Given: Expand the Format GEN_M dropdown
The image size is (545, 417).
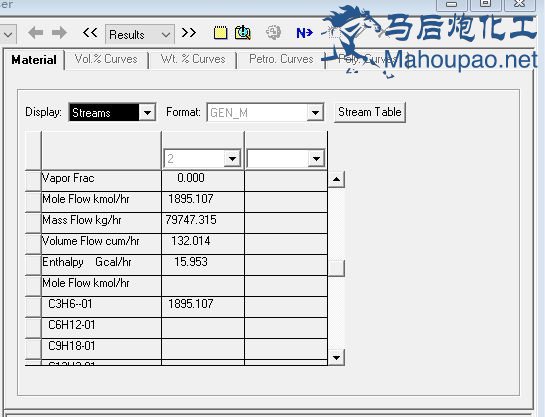Looking at the screenshot, I should pos(315,113).
